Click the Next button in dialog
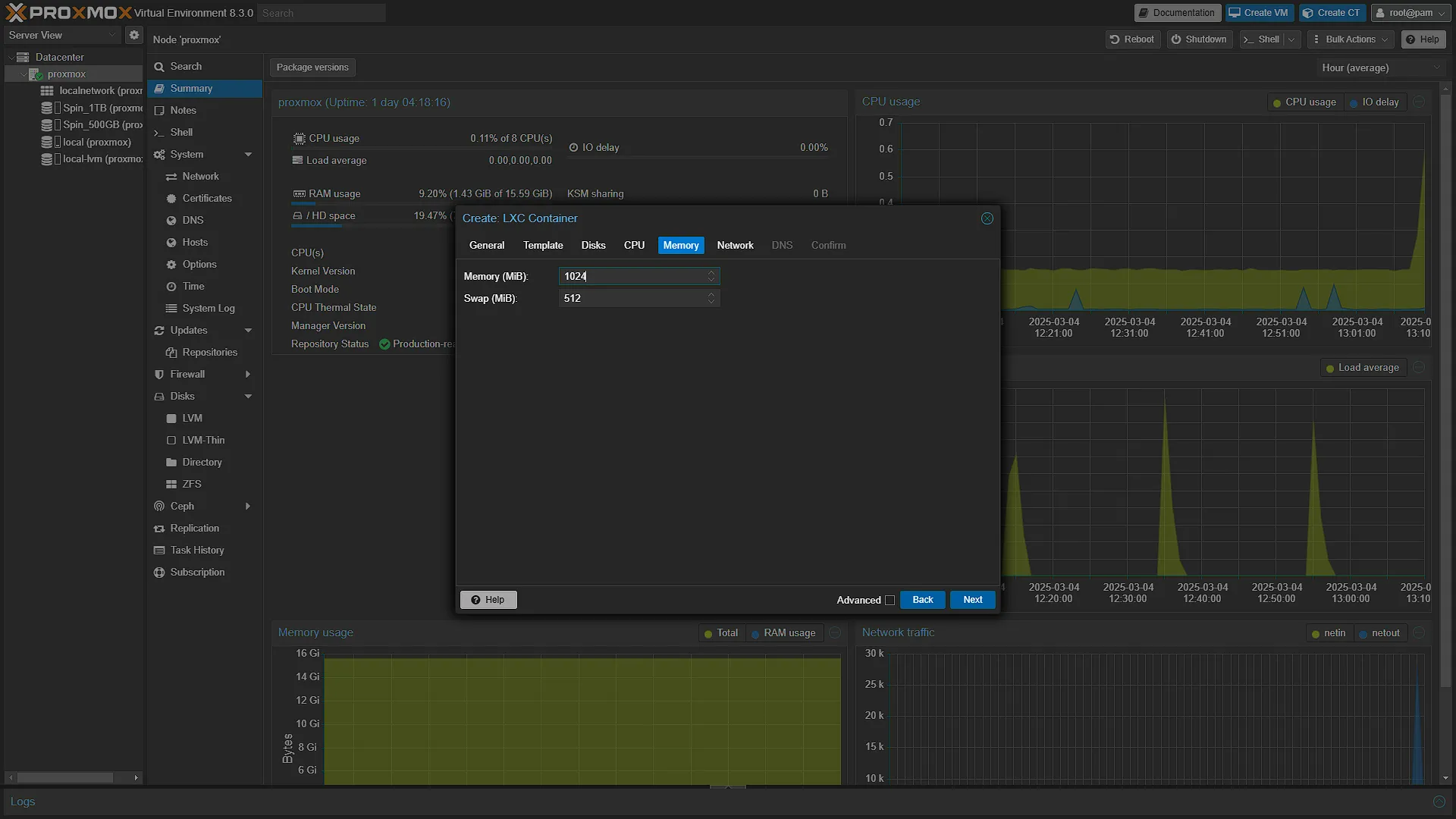This screenshot has width=1456, height=819. pos(972,600)
